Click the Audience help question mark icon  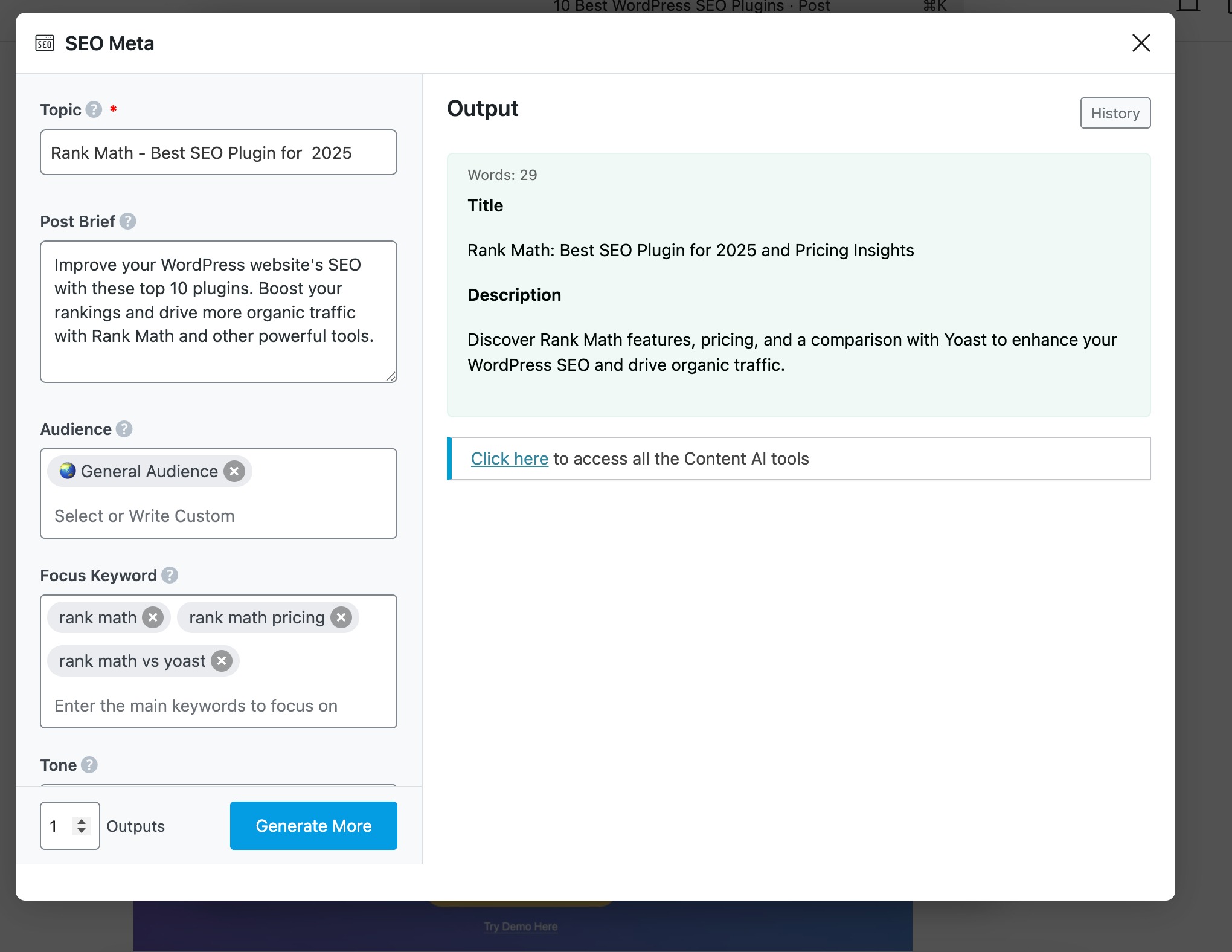point(124,429)
